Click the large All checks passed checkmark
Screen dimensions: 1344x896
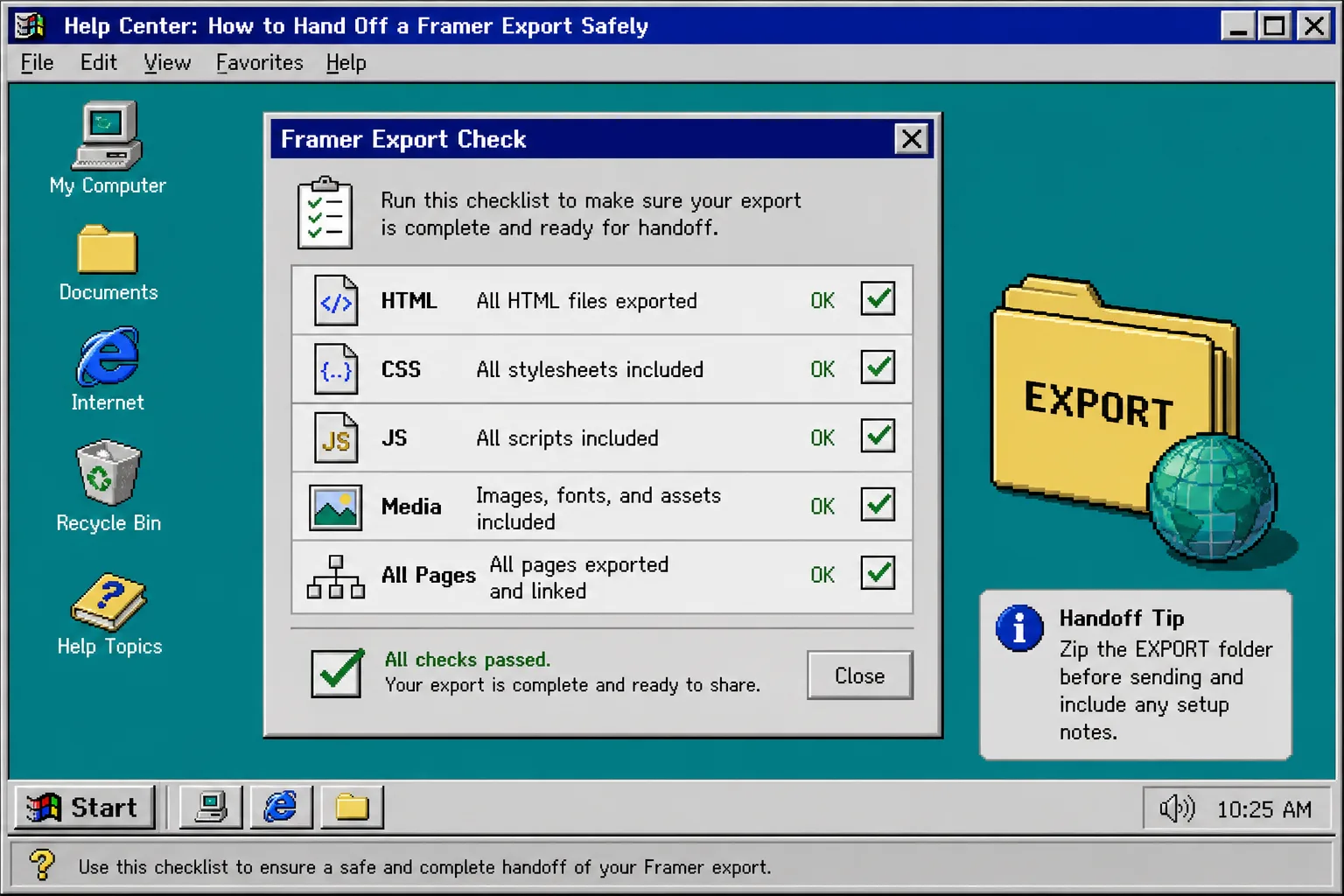click(338, 673)
